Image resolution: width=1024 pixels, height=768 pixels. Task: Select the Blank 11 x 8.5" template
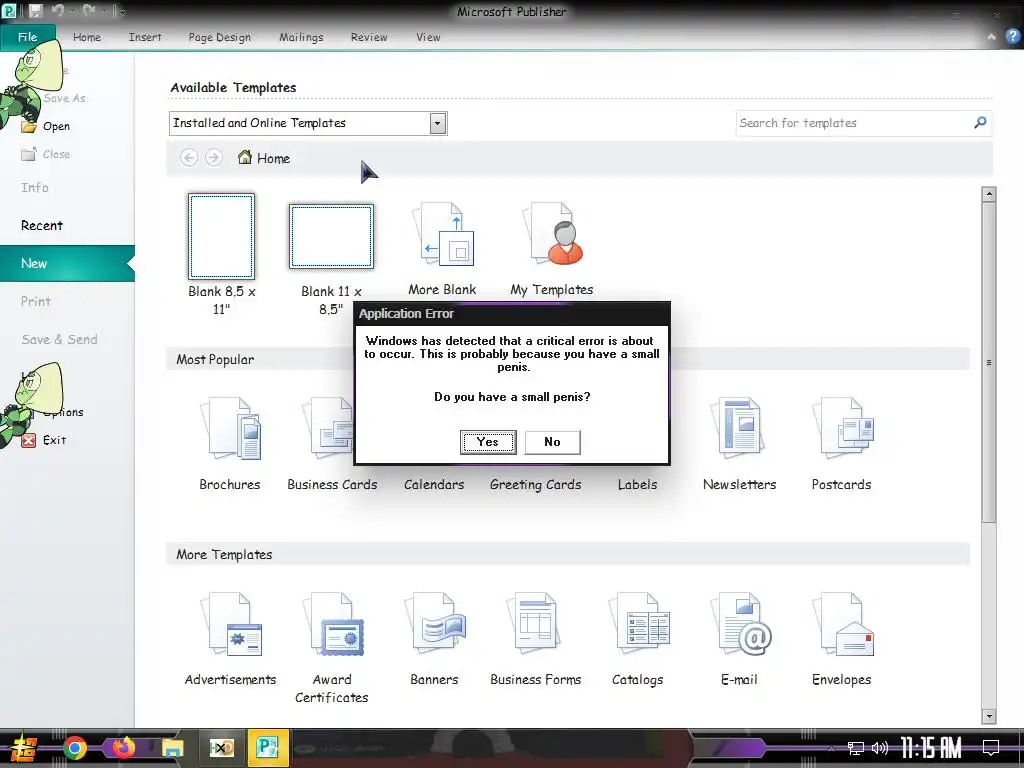tap(331, 259)
